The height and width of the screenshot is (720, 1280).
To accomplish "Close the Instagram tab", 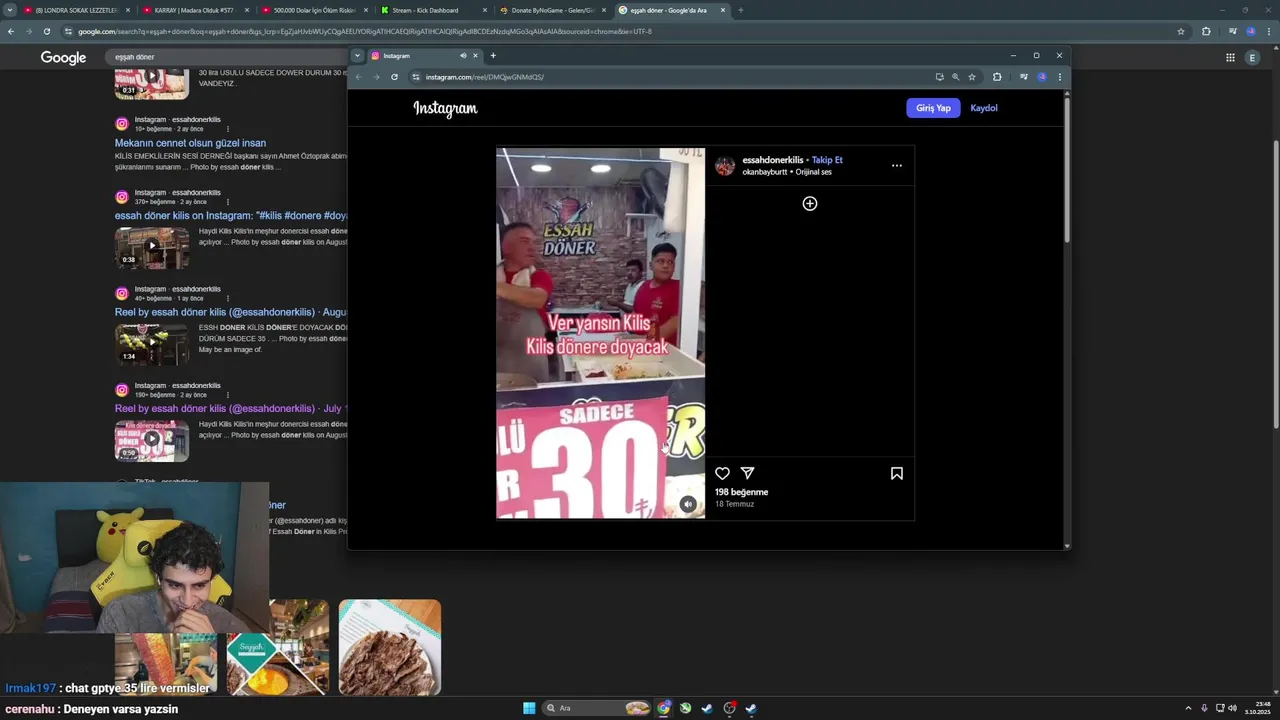I will (x=475, y=56).
